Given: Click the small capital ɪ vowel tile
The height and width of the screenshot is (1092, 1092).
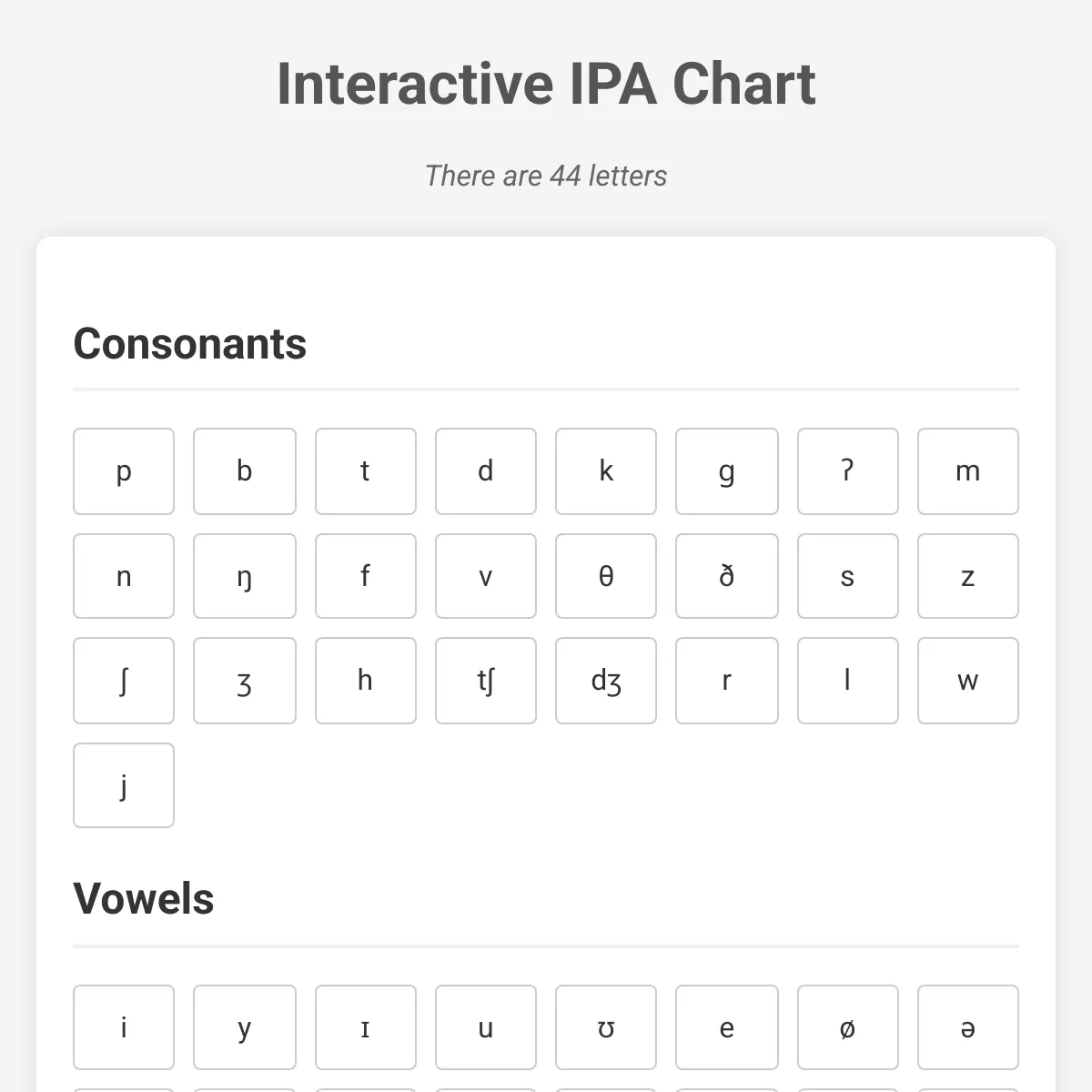Looking at the screenshot, I should tap(365, 1027).
